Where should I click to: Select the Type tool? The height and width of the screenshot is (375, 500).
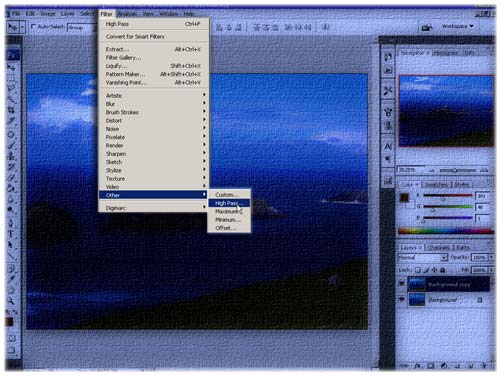[12, 234]
